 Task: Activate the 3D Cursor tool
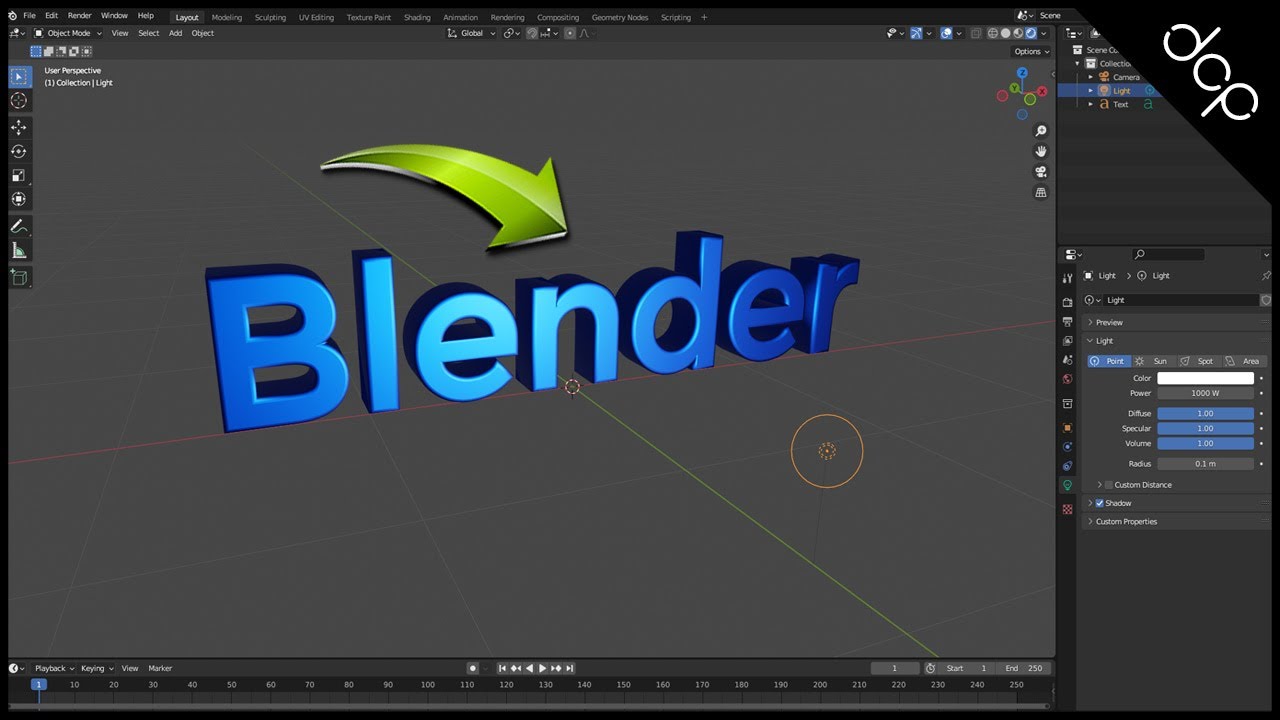point(19,101)
